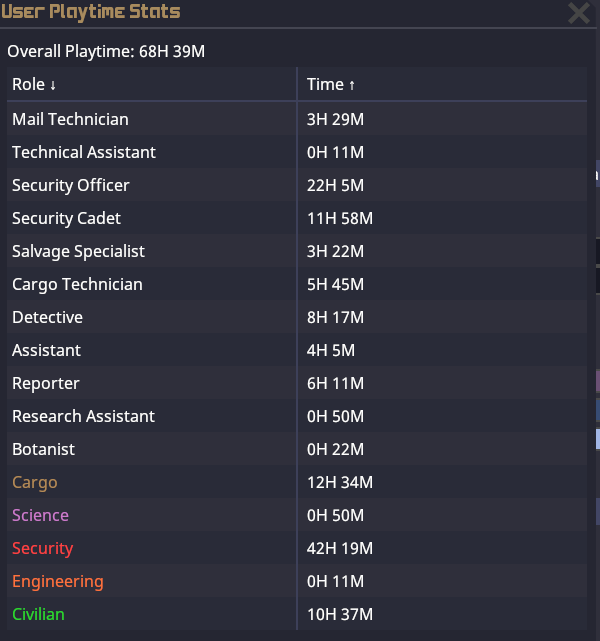Image resolution: width=600 pixels, height=641 pixels.
Task: Select the Botanist role row
Action: [x=43, y=449]
